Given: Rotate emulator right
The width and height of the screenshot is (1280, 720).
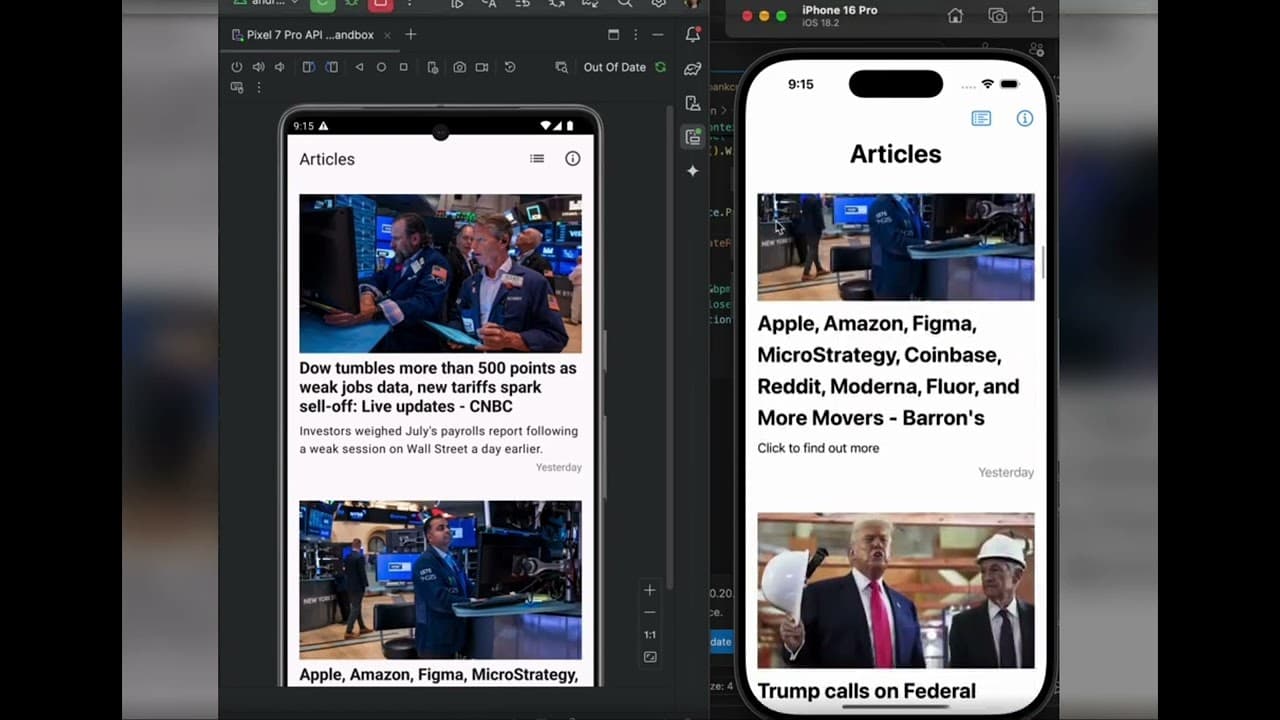Looking at the screenshot, I should coord(332,67).
